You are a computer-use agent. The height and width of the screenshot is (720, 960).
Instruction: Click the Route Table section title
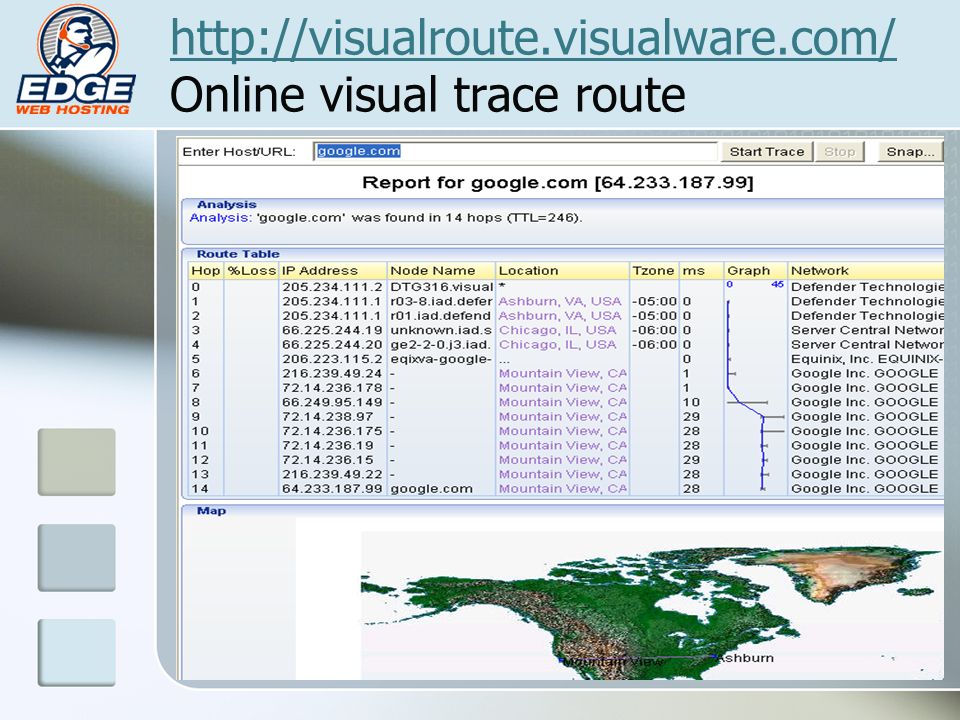tap(238, 253)
